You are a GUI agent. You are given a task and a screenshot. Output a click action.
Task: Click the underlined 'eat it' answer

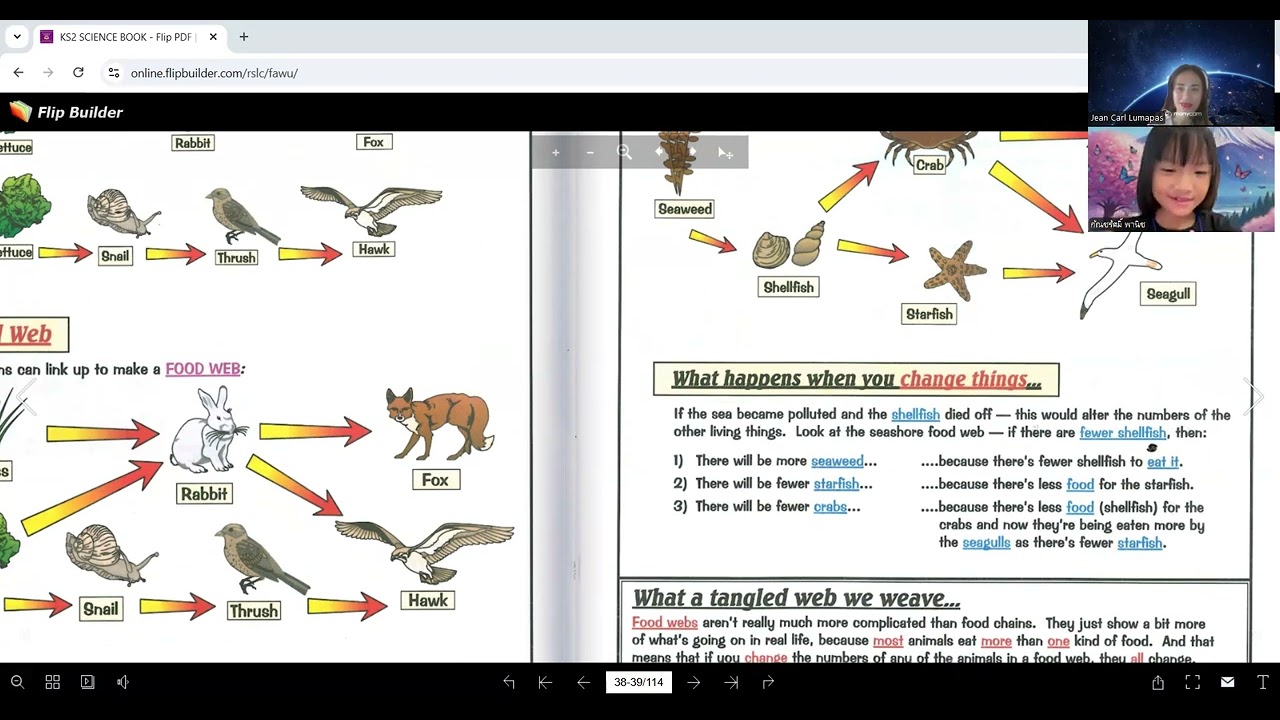[x=1163, y=462]
